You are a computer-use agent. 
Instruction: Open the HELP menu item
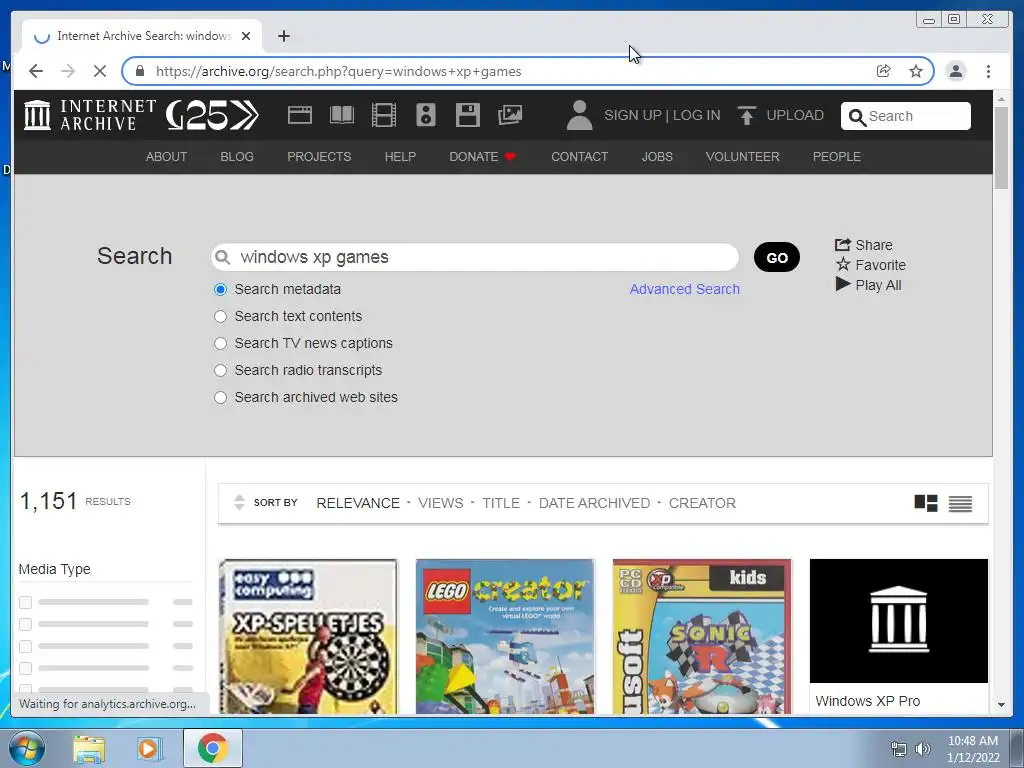click(x=400, y=157)
